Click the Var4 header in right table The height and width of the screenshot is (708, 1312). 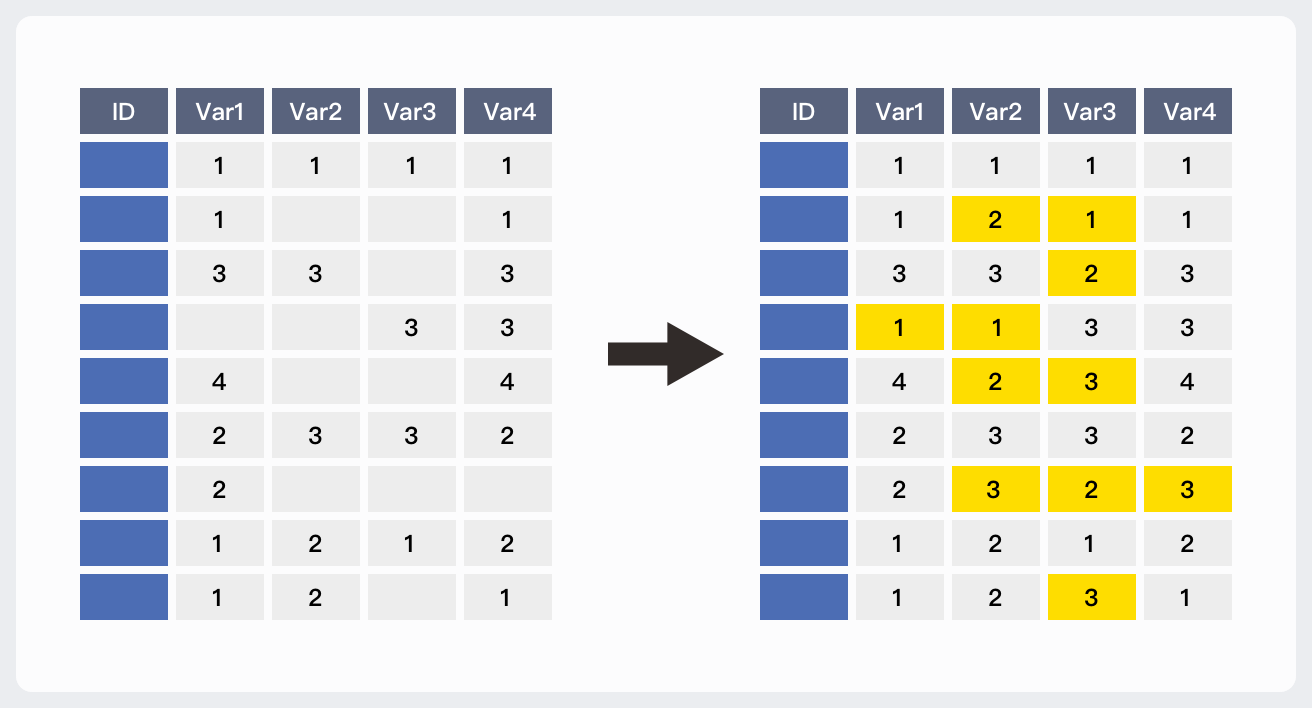[1187, 111]
